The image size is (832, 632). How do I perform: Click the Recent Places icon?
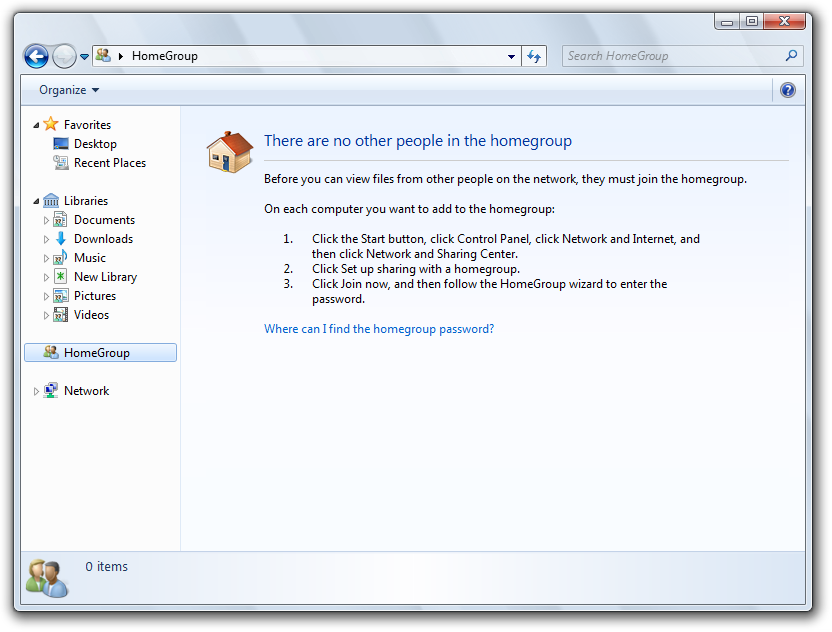(61, 163)
